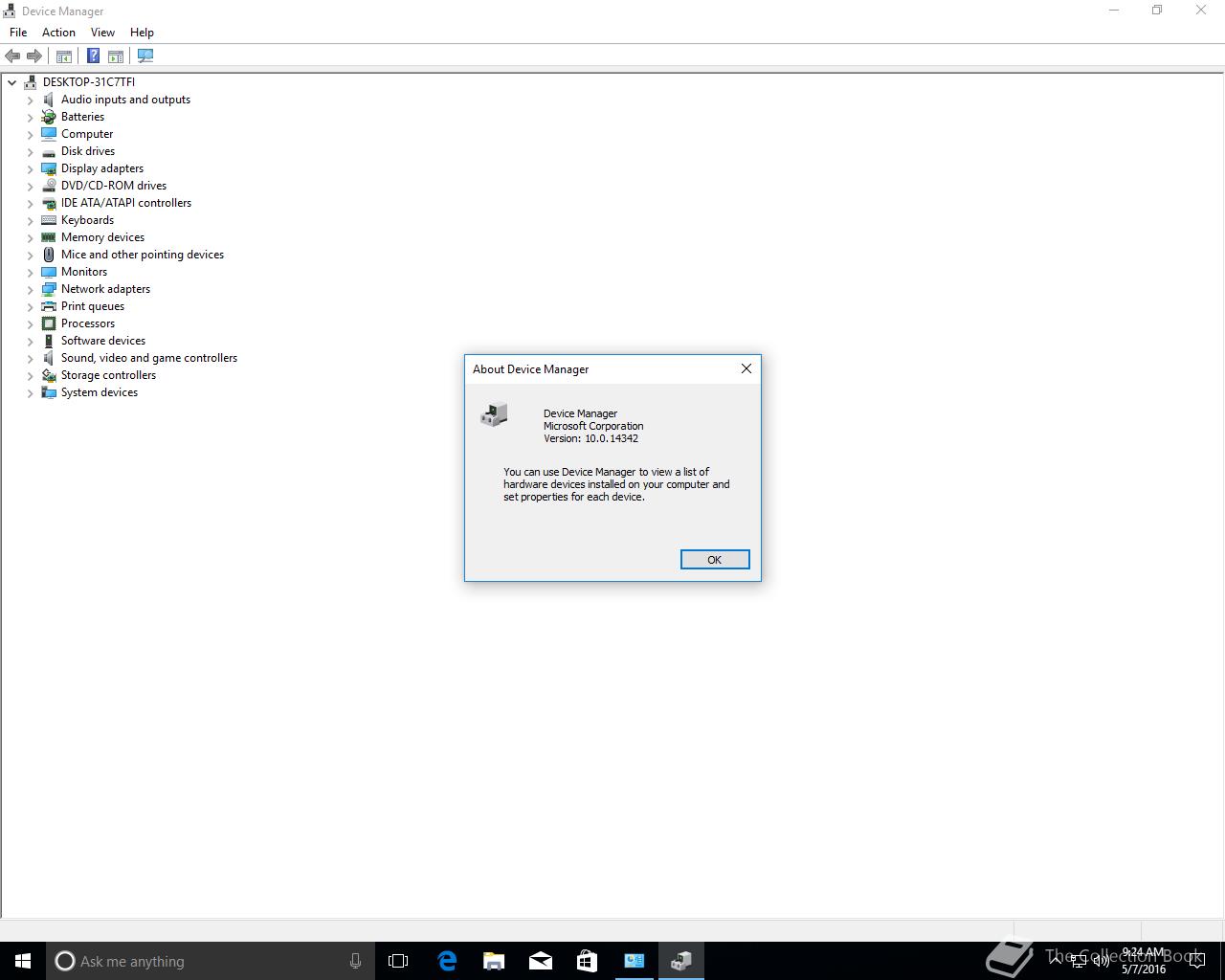Click the Sound, video and game controllers icon
Screen dimensions: 1225x980
(49, 358)
